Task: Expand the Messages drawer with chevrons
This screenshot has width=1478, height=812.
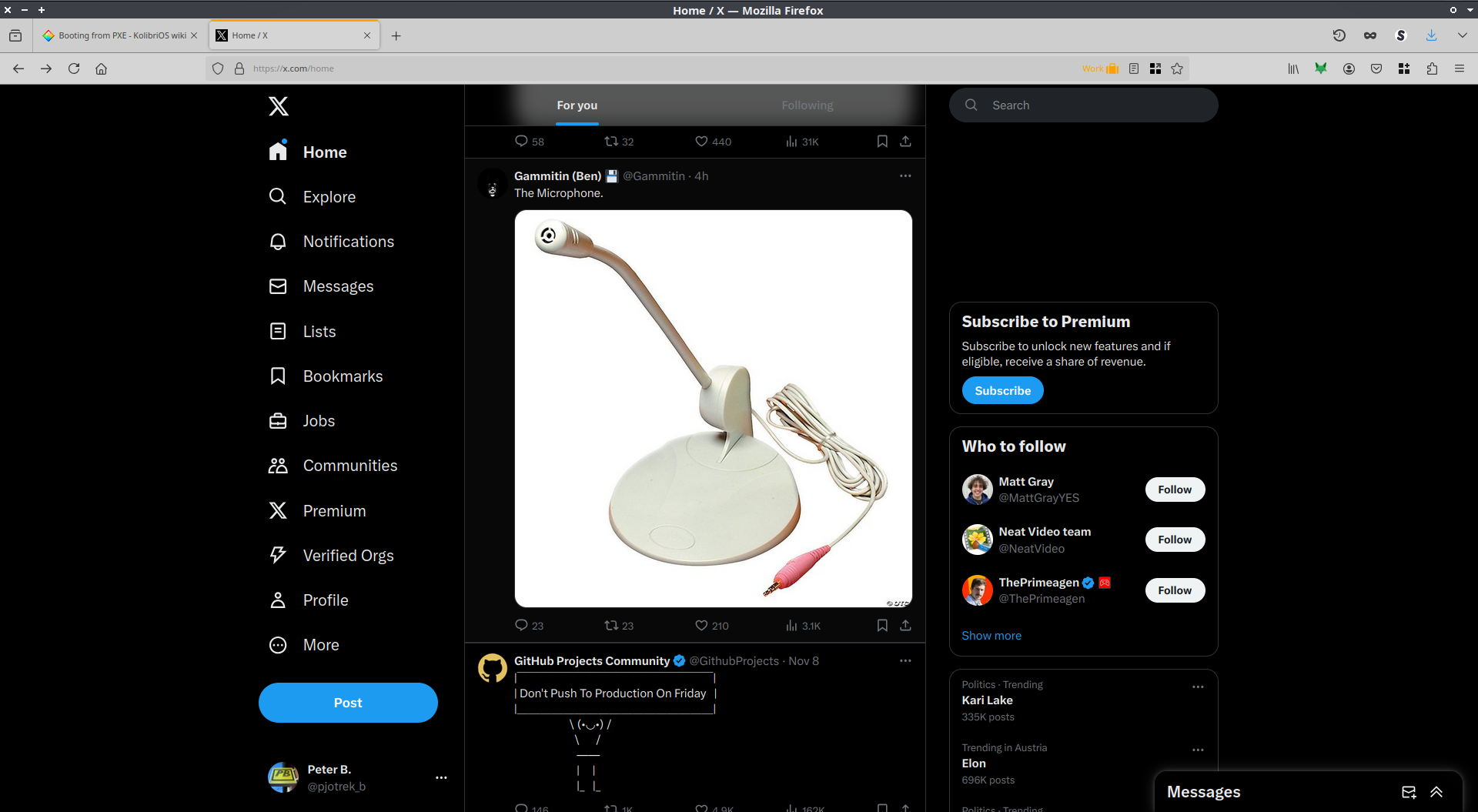Action: click(1436, 792)
